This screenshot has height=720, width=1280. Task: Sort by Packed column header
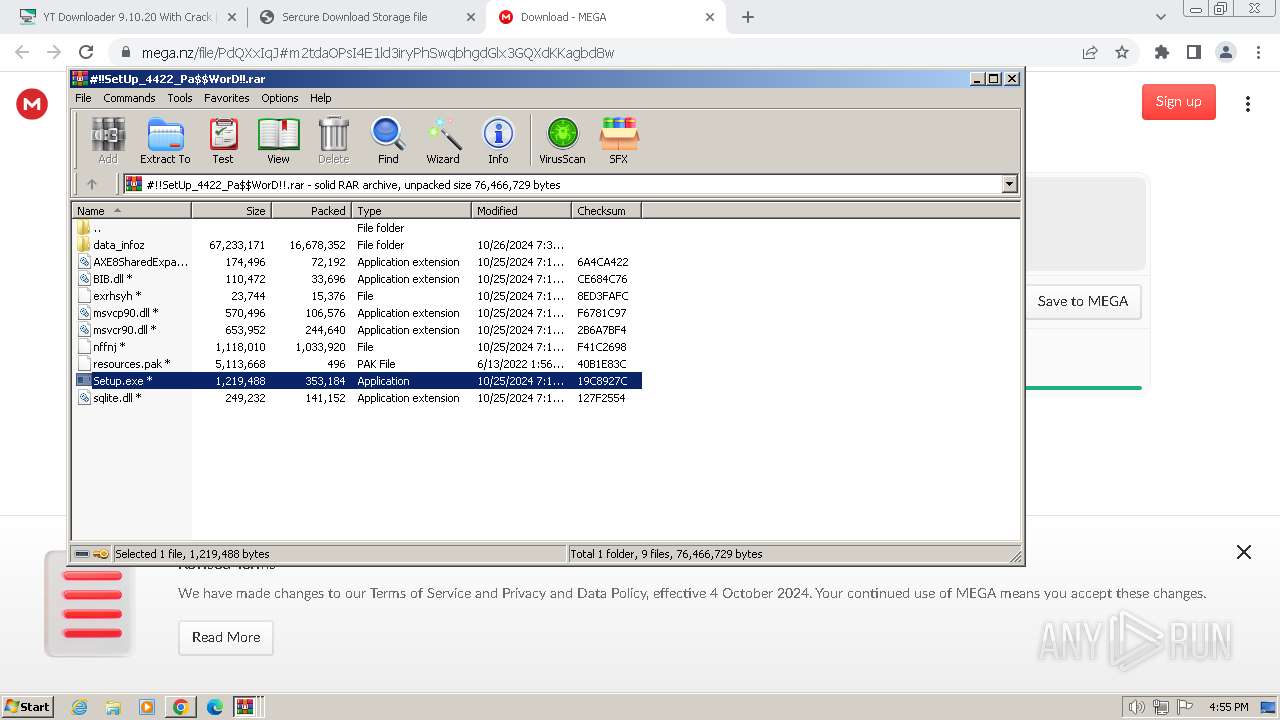[x=311, y=211]
